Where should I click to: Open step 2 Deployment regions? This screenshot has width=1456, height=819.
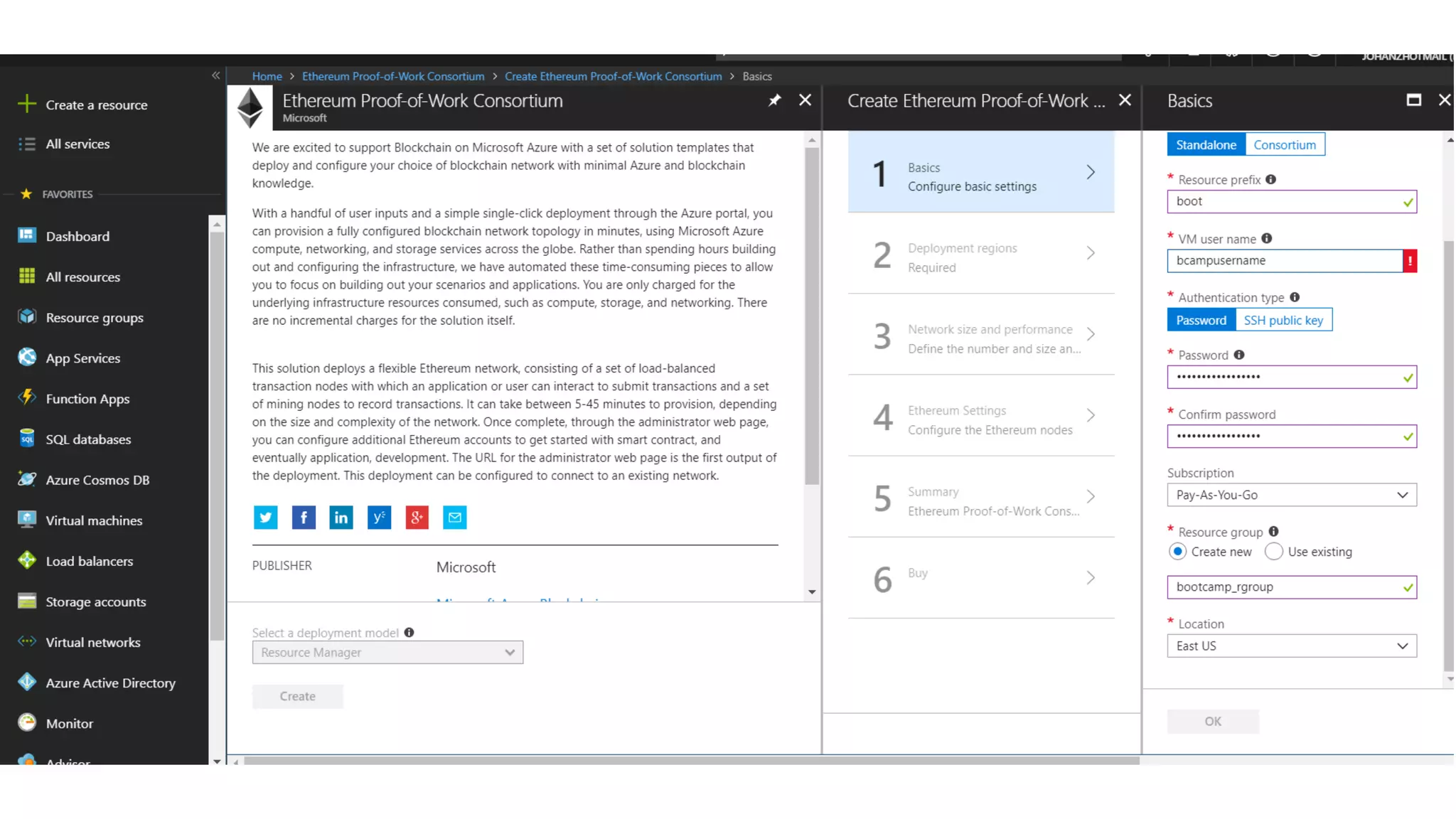(981, 257)
